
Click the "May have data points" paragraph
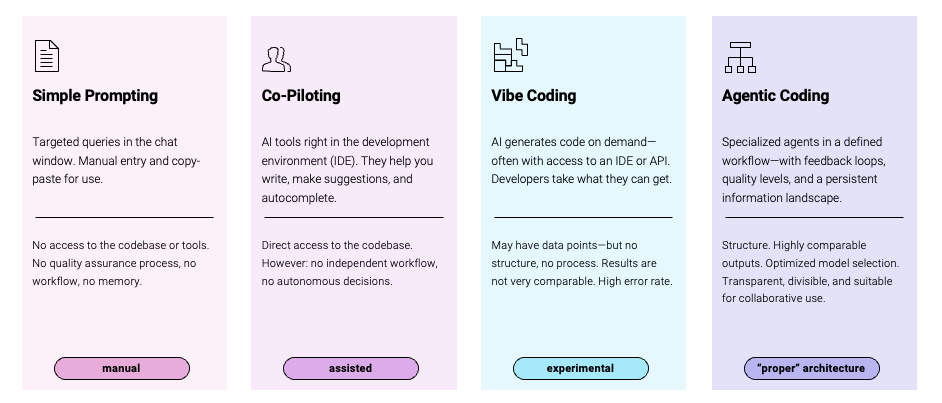(582, 263)
